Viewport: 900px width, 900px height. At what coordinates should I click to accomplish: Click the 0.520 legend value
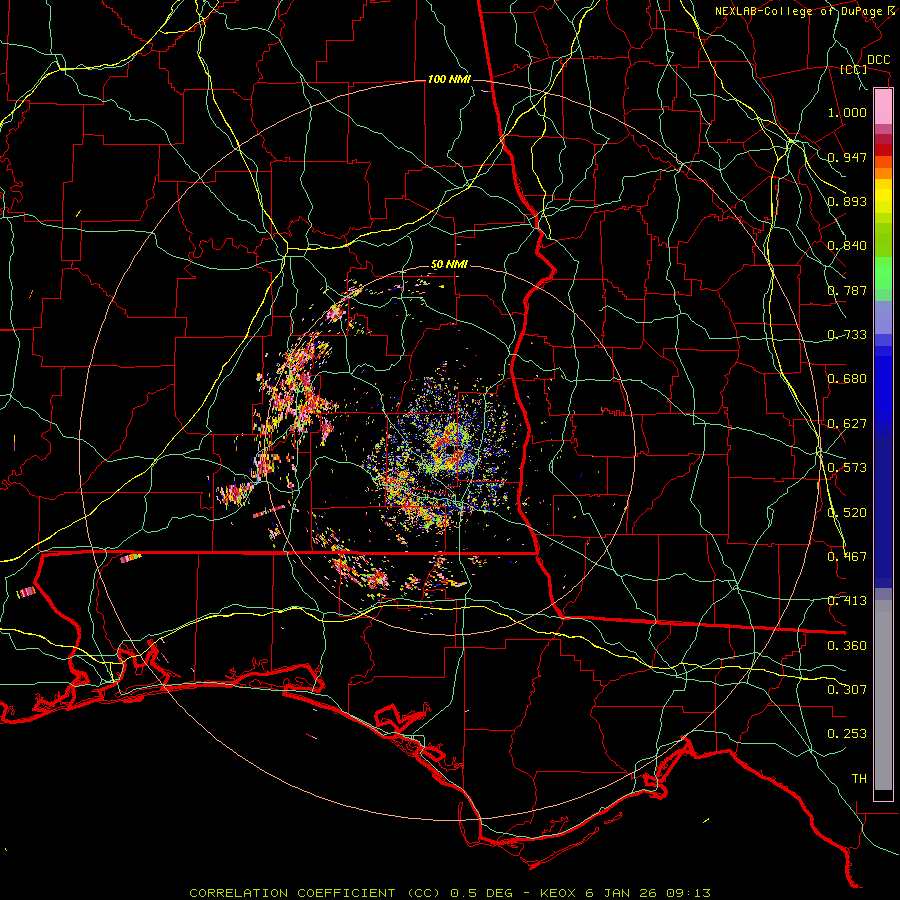coord(847,513)
